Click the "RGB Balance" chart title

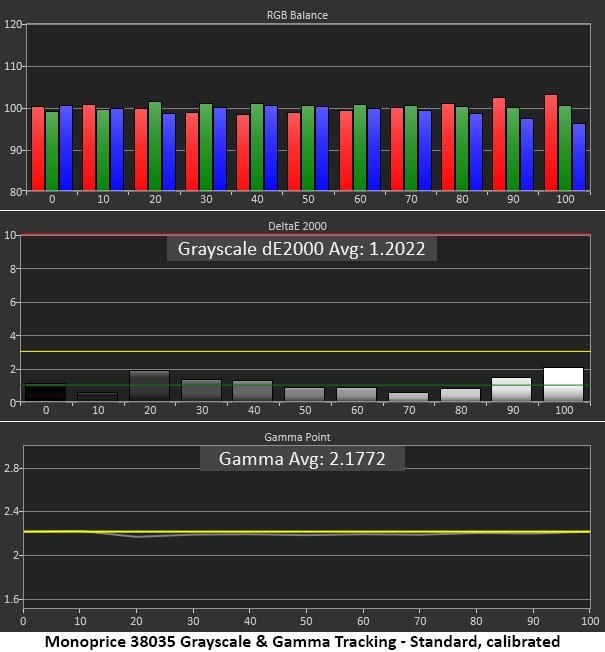click(x=297, y=15)
